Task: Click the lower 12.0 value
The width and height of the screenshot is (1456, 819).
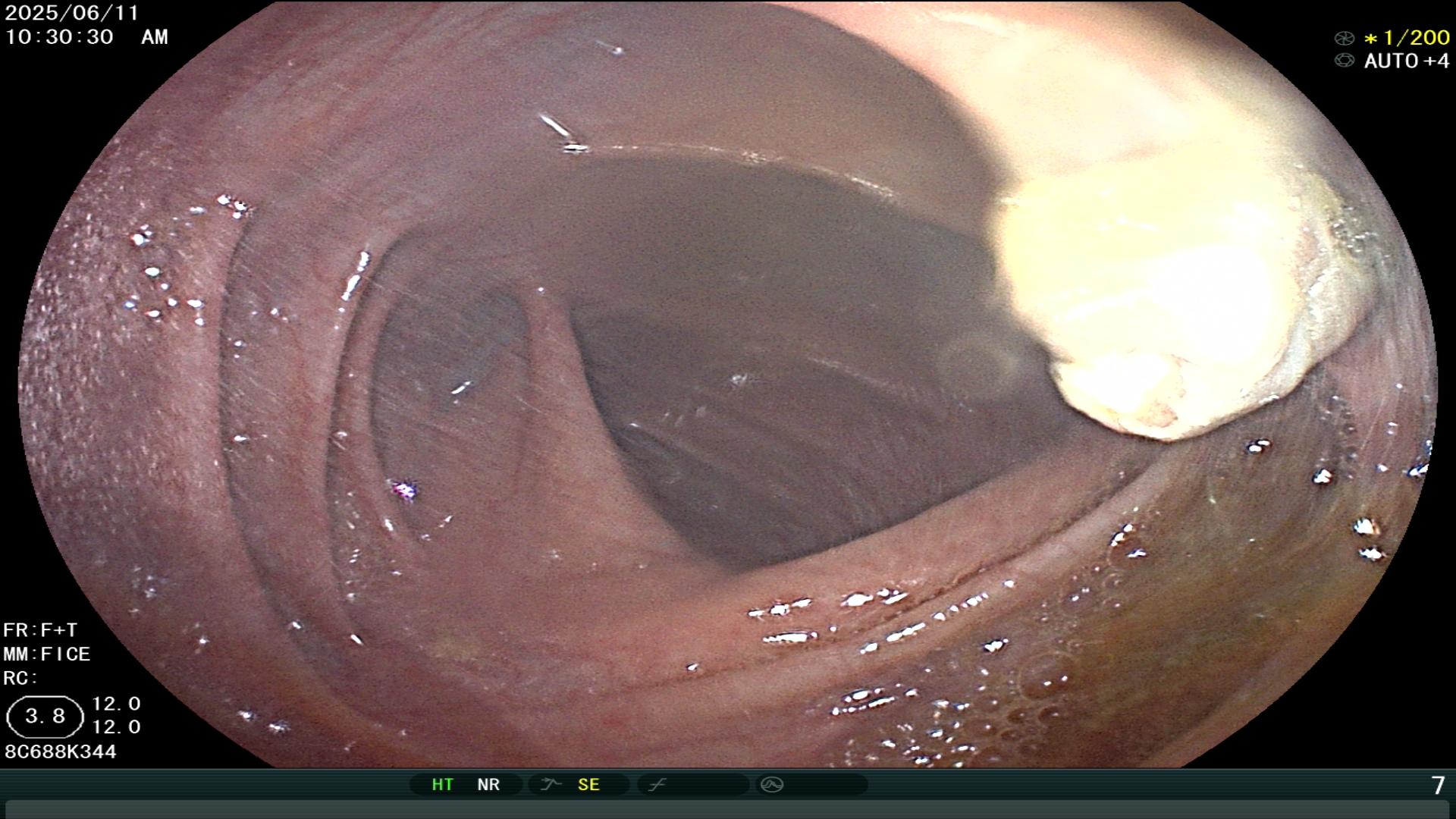Action: click(x=116, y=727)
